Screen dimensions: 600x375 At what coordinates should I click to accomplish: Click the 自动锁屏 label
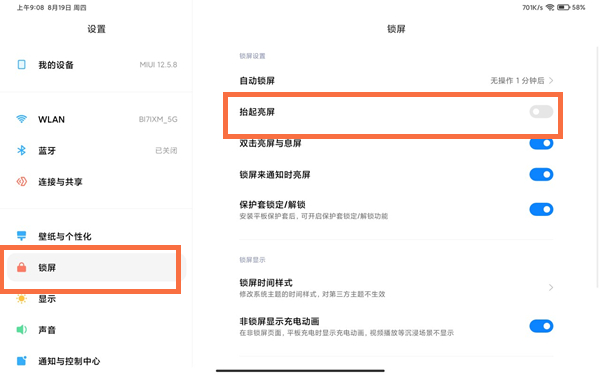tap(257, 81)
